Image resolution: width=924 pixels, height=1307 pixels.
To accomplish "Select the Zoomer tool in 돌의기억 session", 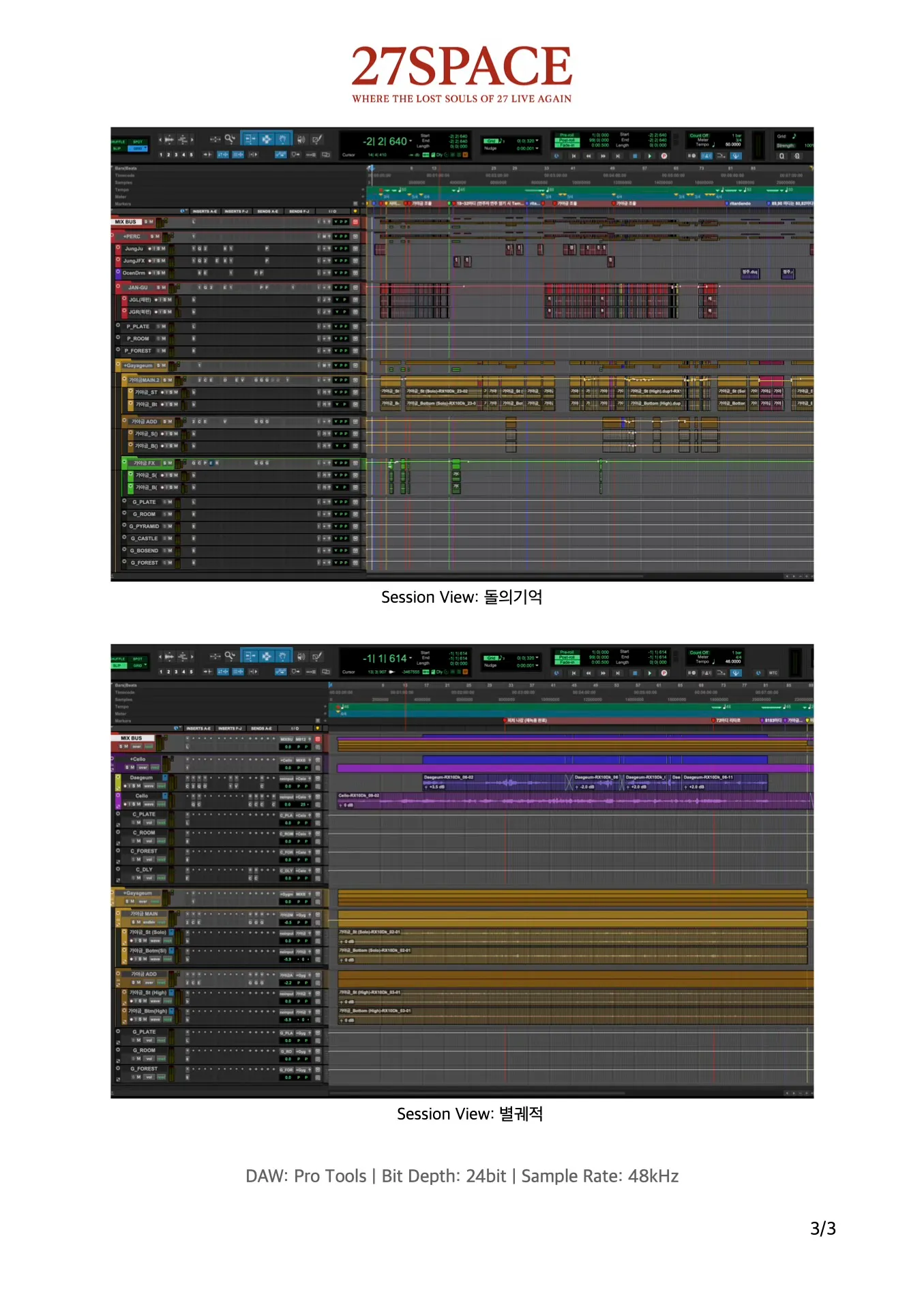I will [230, 139].
